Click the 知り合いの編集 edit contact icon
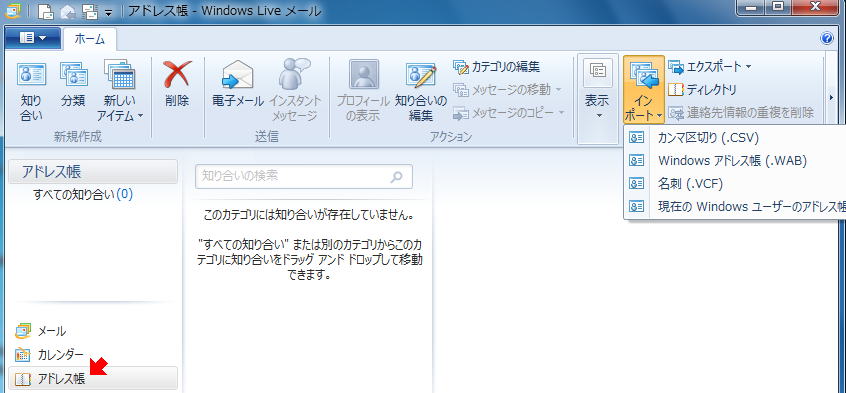Screen dimensions: 846x393 click(x=421, y=75)
